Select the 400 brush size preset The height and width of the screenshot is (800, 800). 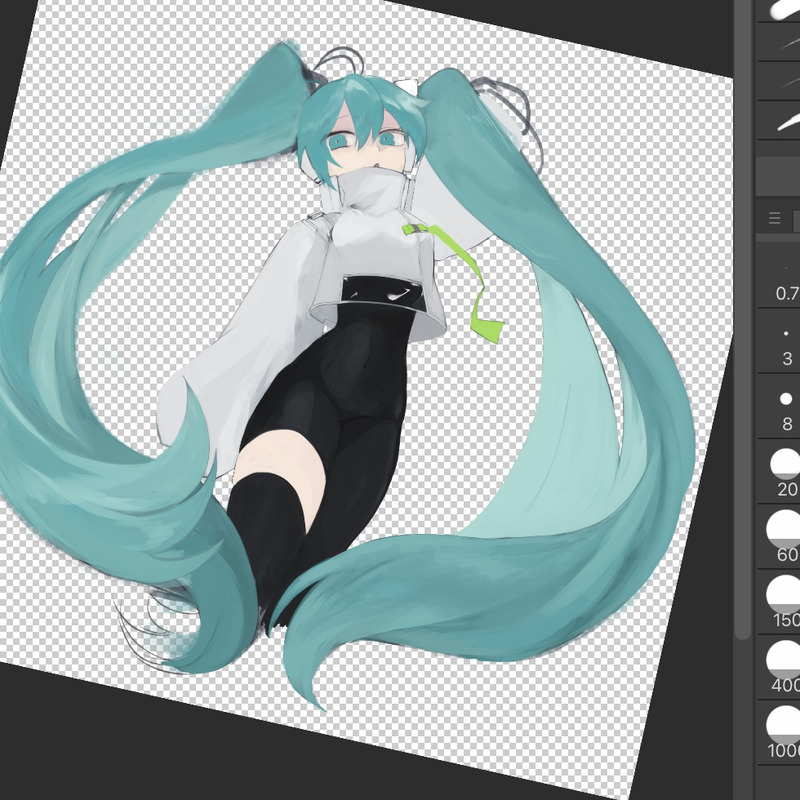(x=779, y=667)
